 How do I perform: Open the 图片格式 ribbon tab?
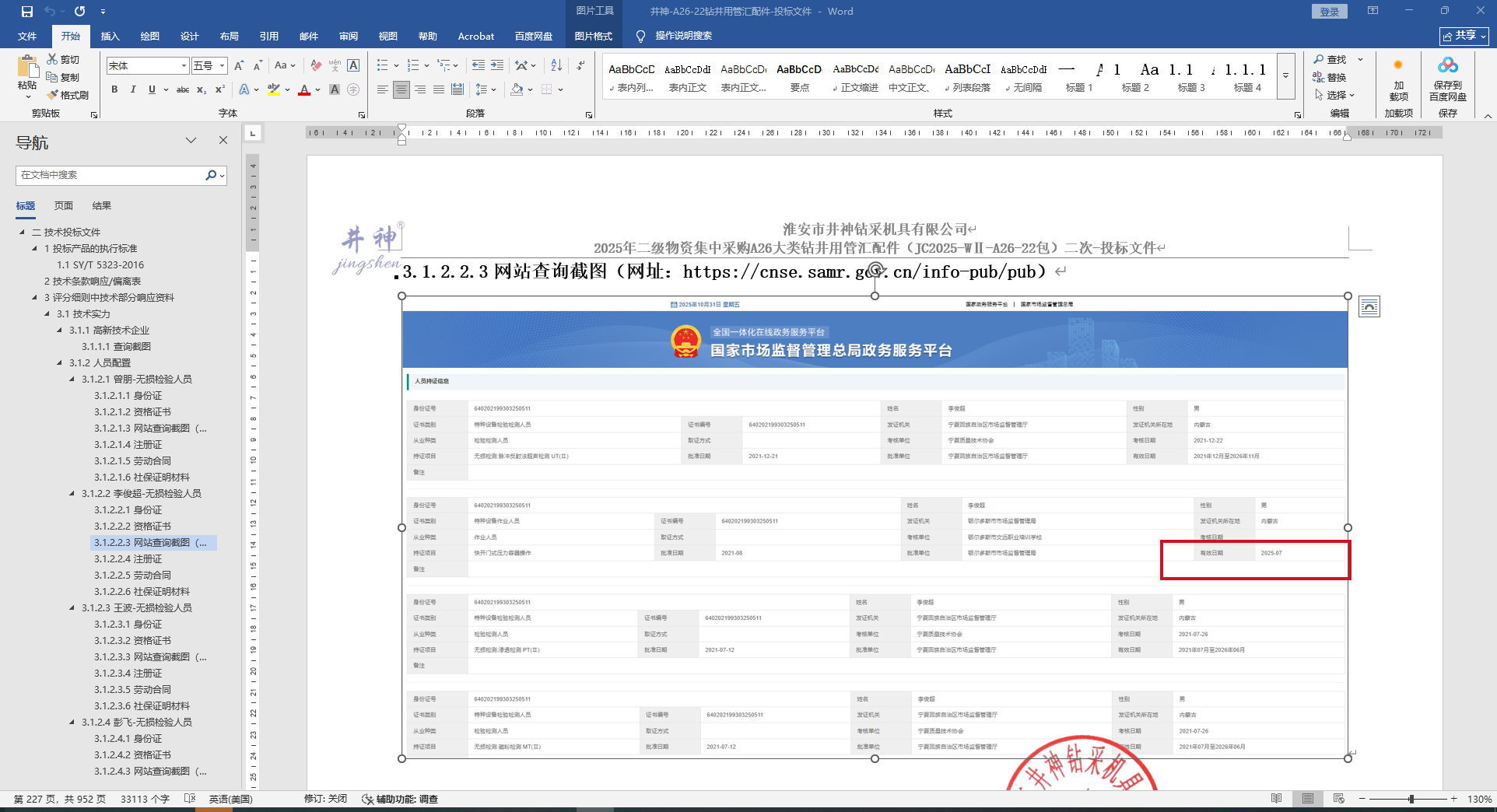[594, 36]
